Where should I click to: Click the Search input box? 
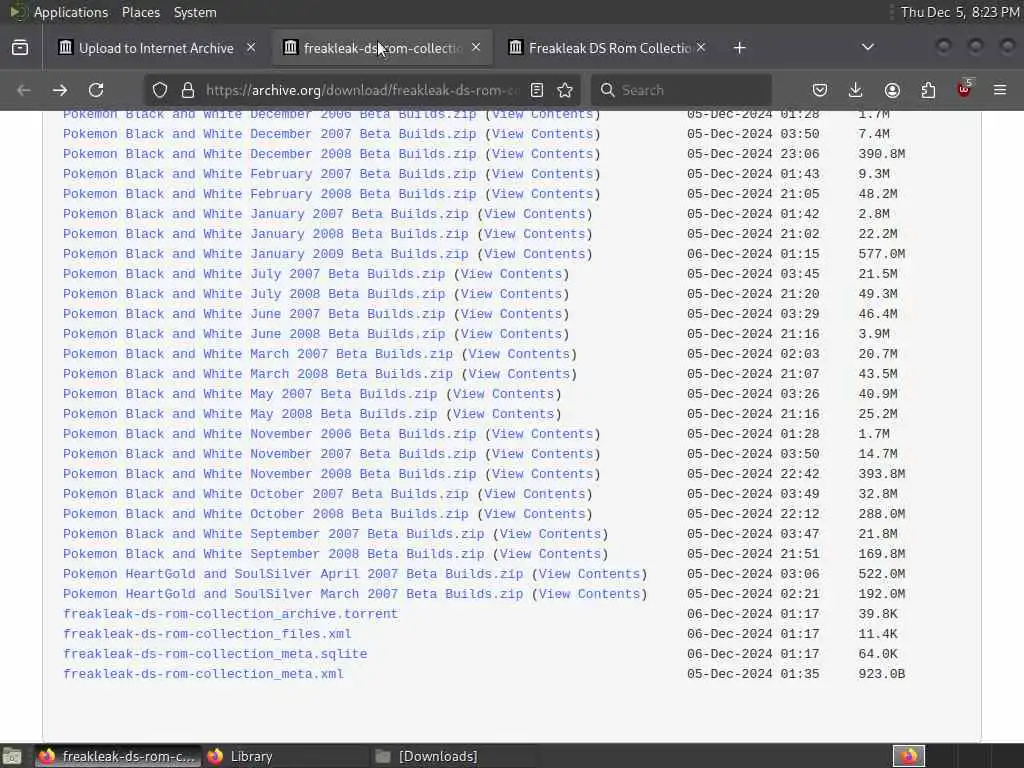pyautogui.click(x=681, y=90)
